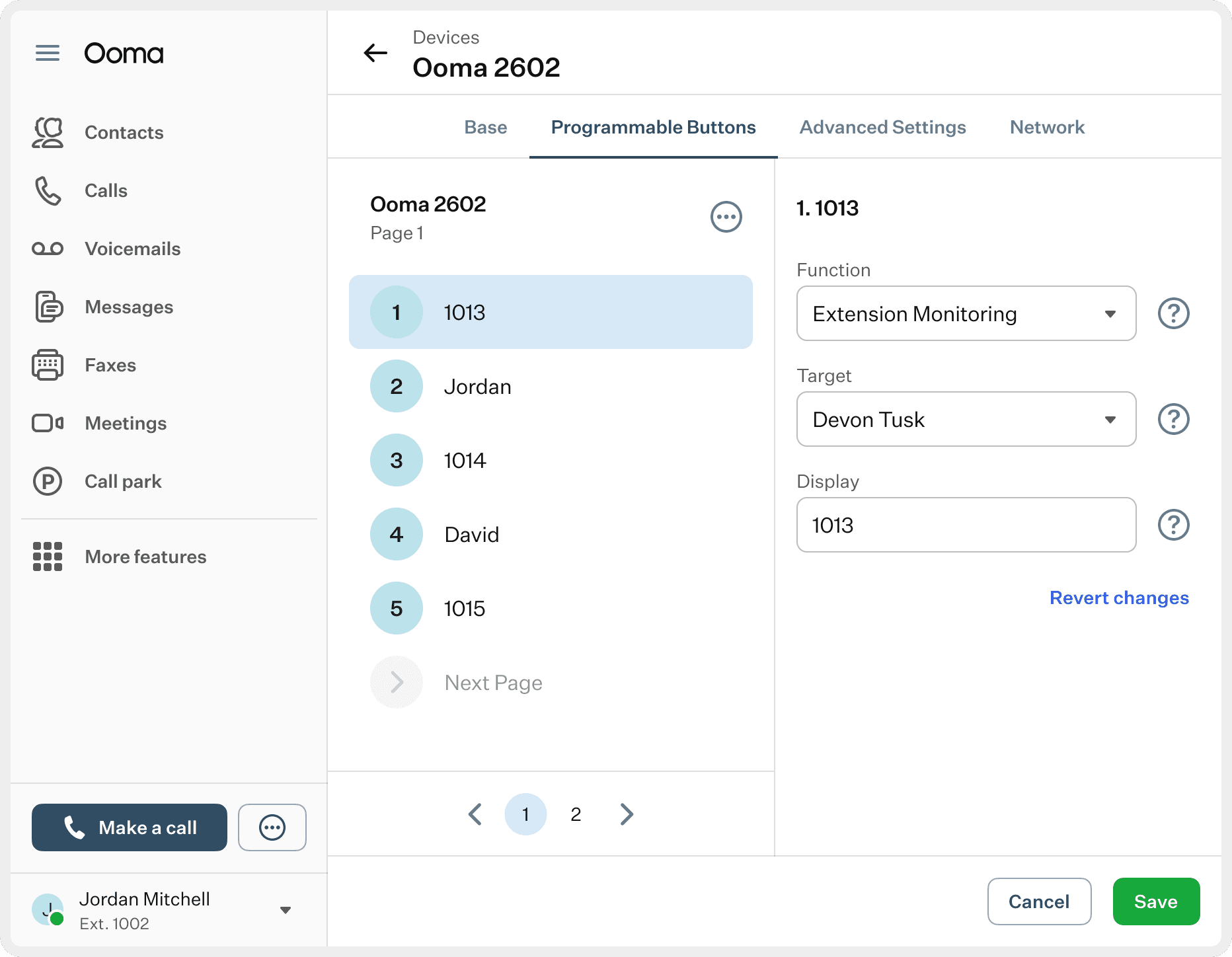Open Voicemails from the sidebar
Screen dimensions: 1232x957
[132, 249]
